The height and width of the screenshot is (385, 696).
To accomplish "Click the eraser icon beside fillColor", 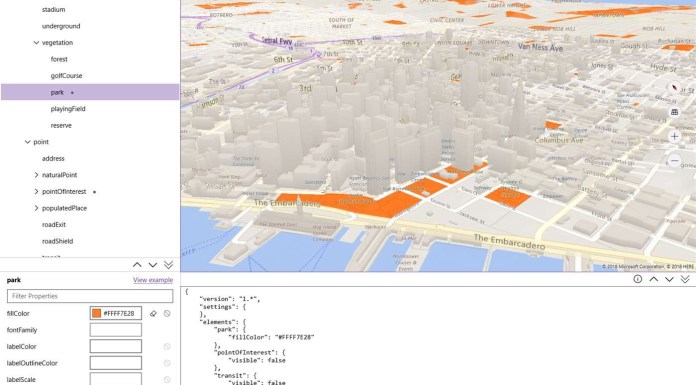I will pos(153,314).
